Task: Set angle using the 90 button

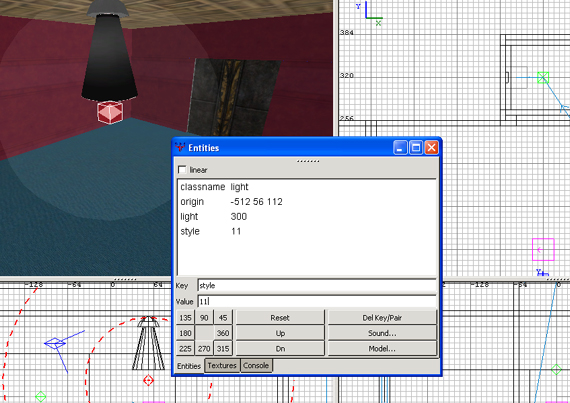Action: 204,318
